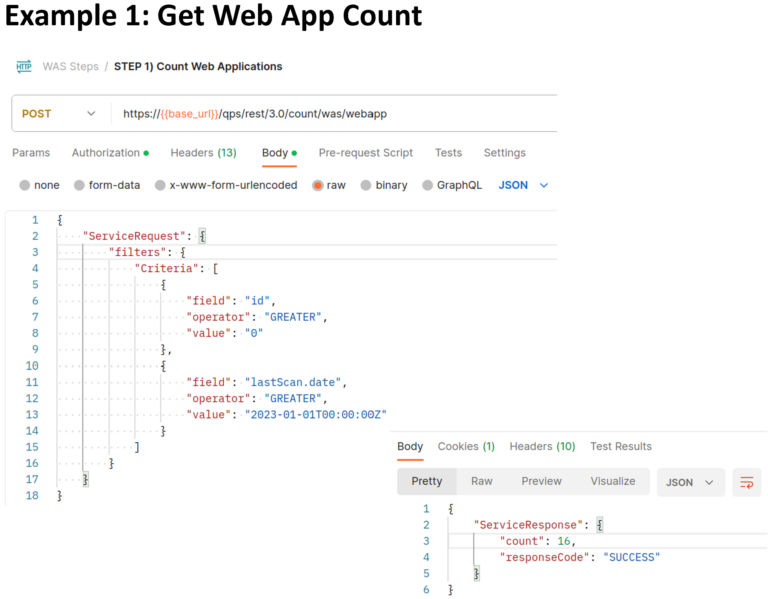The height and width of the screenshot is (599, 768).
Task: Choose the binary body radio option
Action: [366, 185]
